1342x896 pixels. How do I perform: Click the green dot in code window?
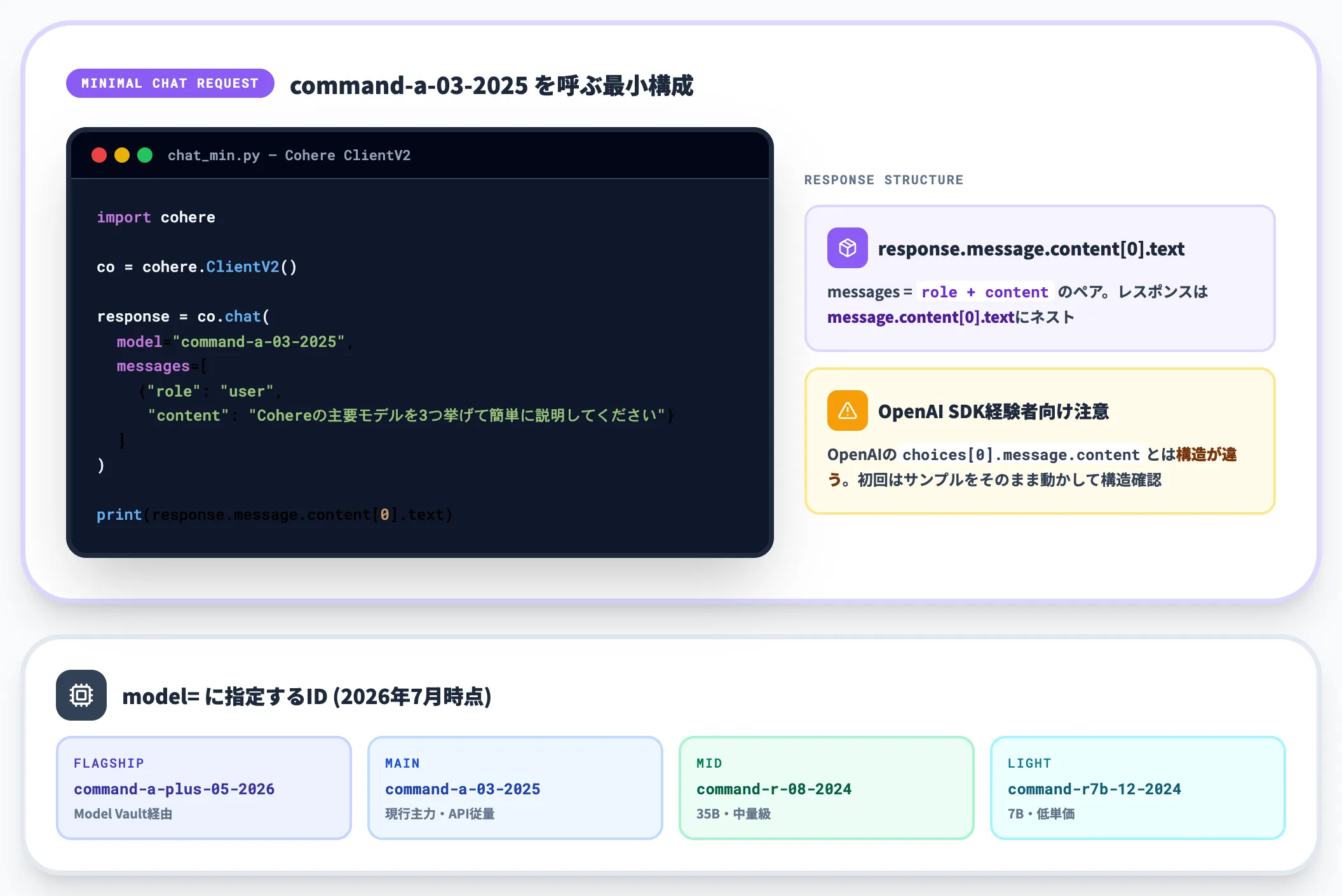[145, 155]
